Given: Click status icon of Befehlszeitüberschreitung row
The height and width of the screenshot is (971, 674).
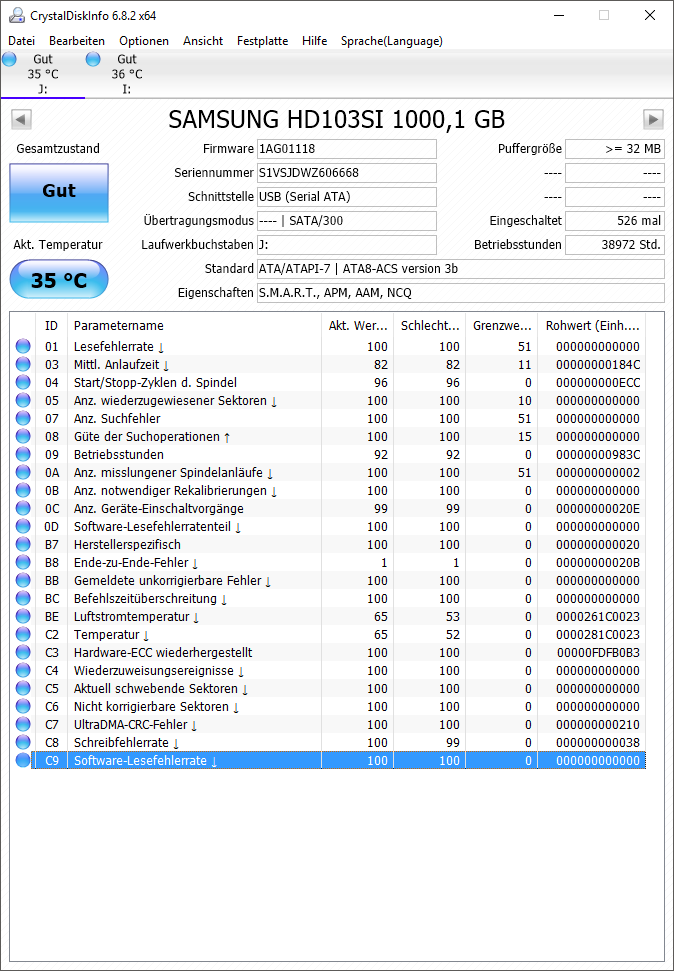Looking at the screenshot, I should pos(23,598).
